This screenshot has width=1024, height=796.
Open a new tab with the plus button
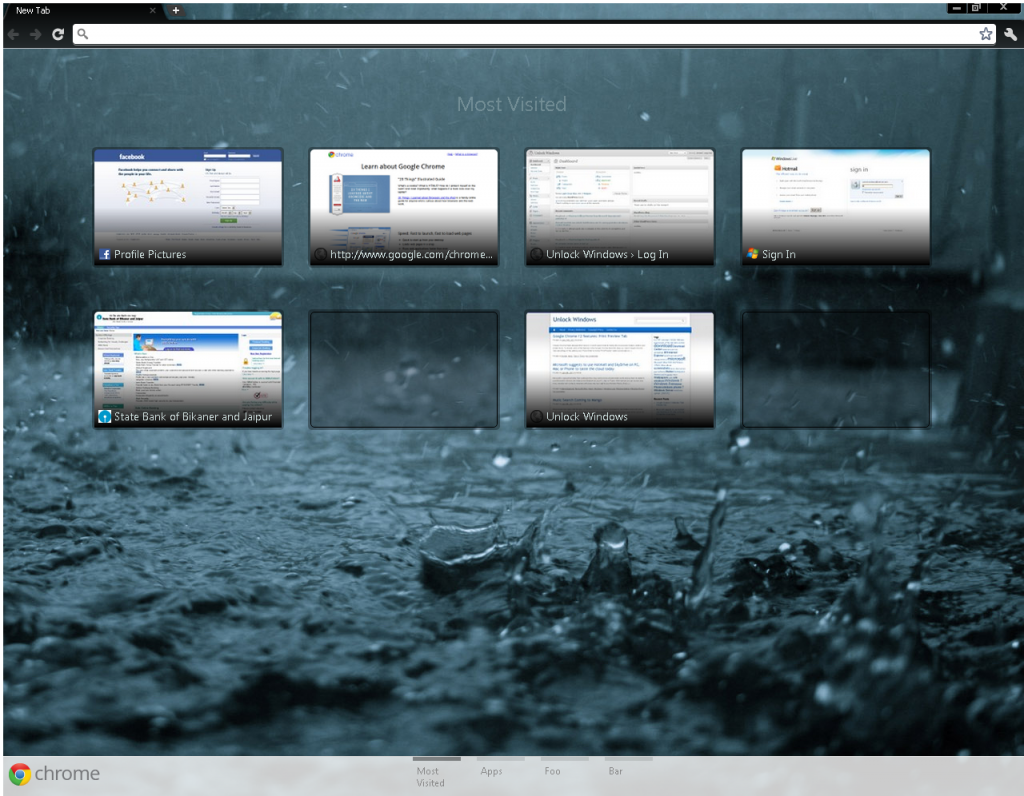point(176,10)
